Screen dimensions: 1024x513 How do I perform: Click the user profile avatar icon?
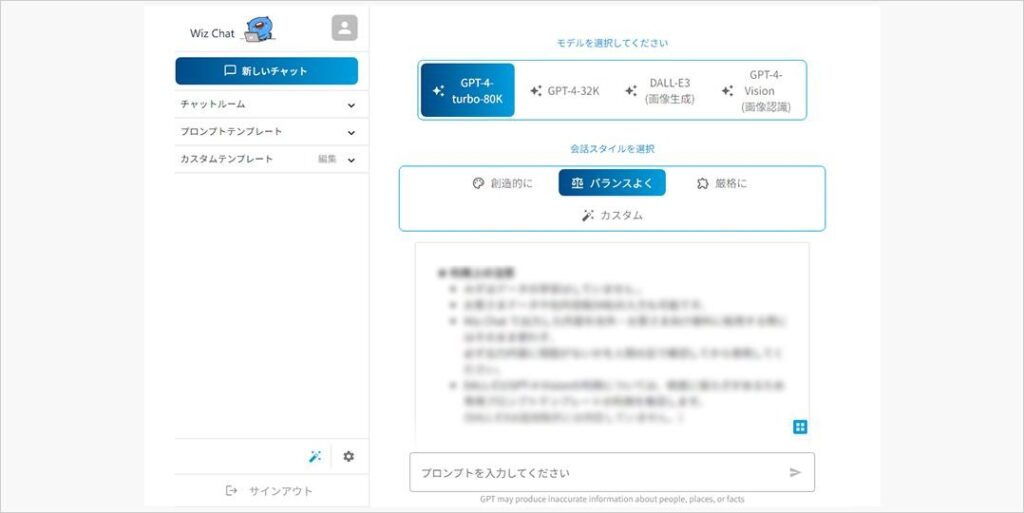344,28
